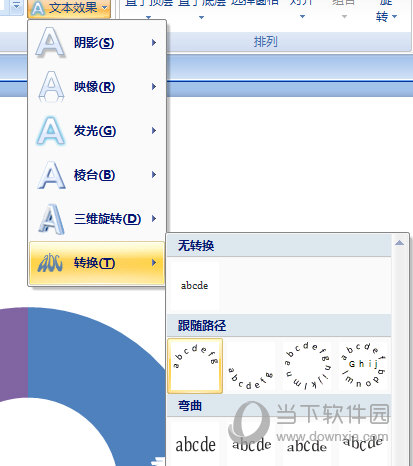Click the 3D rotation letter A icon
The height and width of the screenshot is (466, 413).
pos(51,219)
